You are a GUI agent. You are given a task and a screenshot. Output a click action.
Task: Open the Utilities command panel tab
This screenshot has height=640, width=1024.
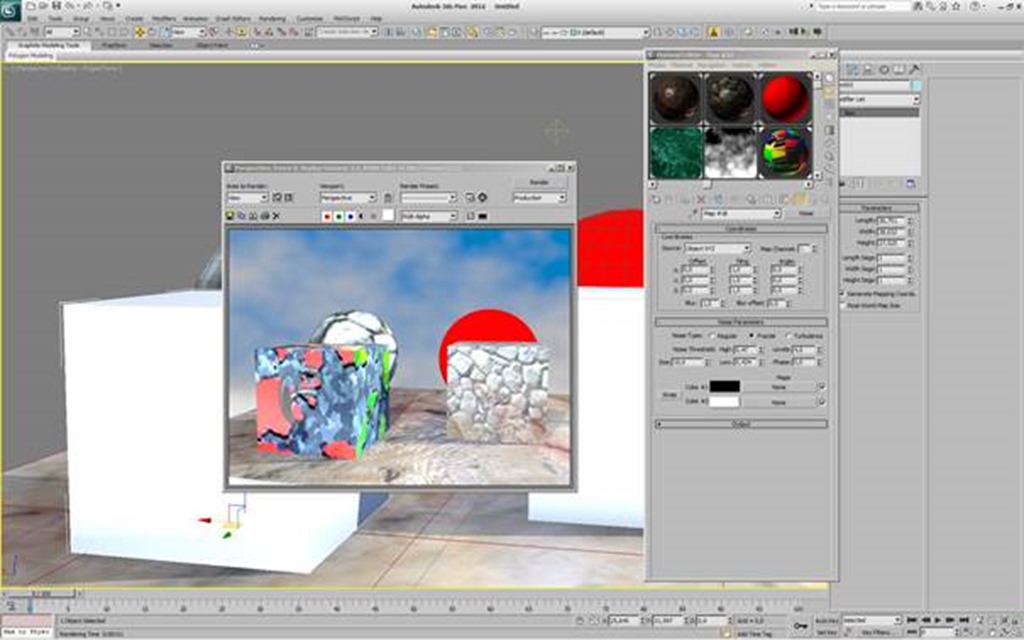click(x=915, y=70)
